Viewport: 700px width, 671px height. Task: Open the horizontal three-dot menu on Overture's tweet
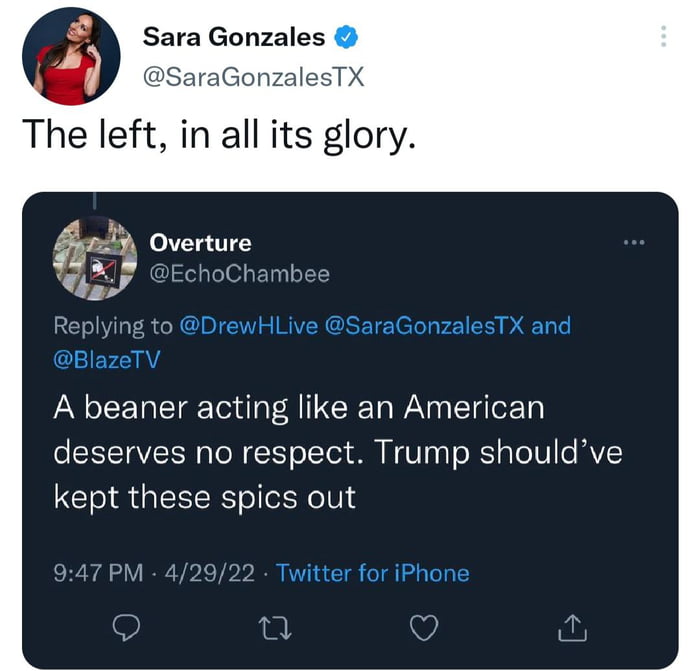[x=634, y=242]
